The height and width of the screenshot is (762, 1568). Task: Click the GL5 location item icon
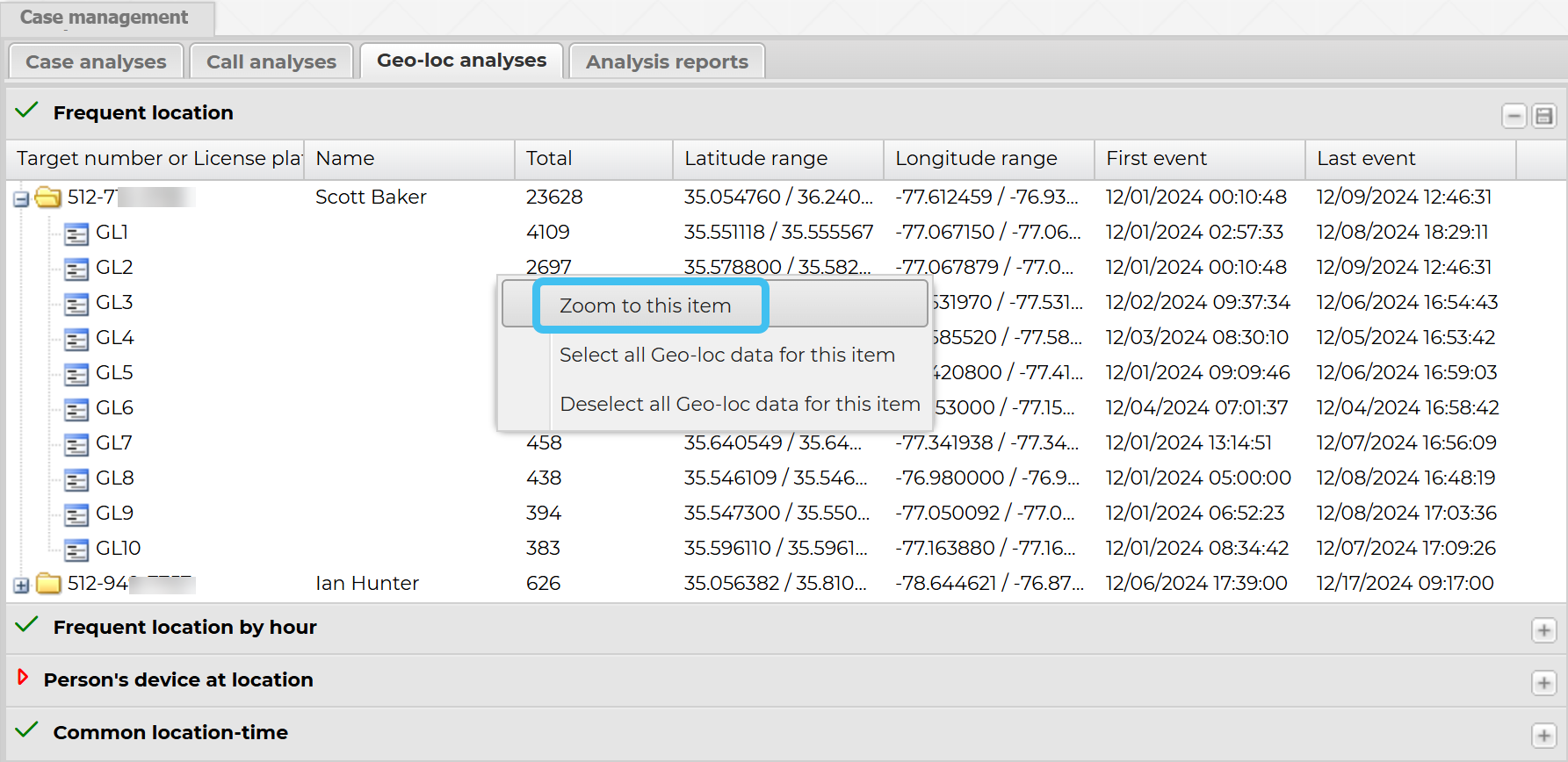pos(76,374)
